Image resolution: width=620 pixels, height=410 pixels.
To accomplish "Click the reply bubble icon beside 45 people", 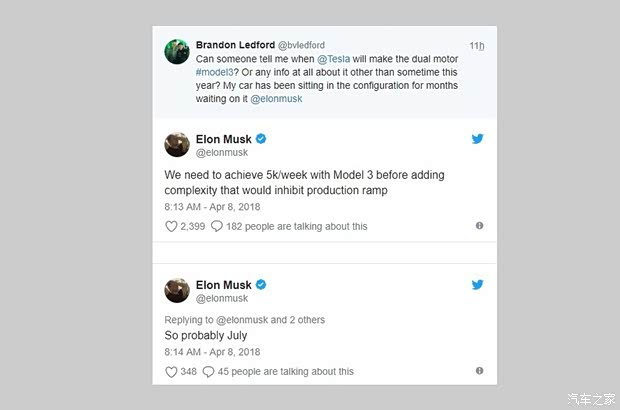I will (x=208, y=371).
